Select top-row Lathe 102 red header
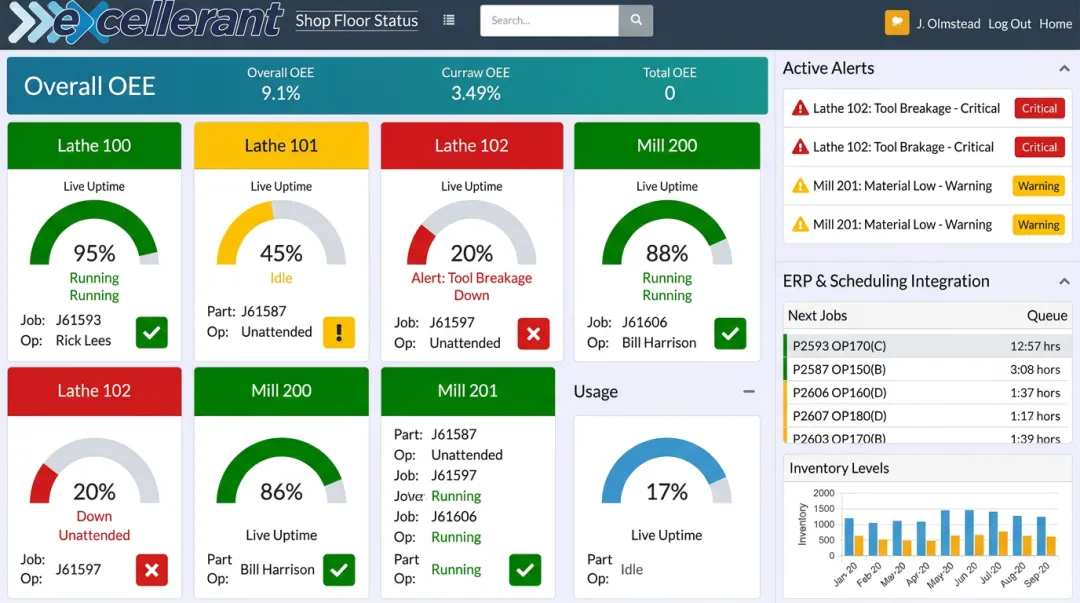 click(472, 145)
